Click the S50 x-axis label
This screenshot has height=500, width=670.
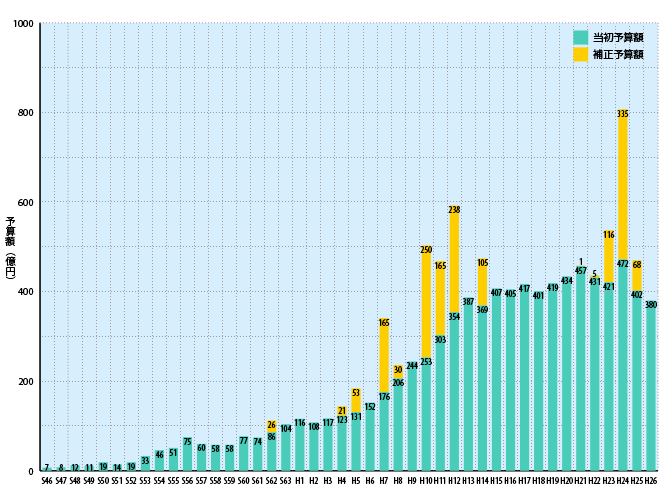tap(103, 481)
